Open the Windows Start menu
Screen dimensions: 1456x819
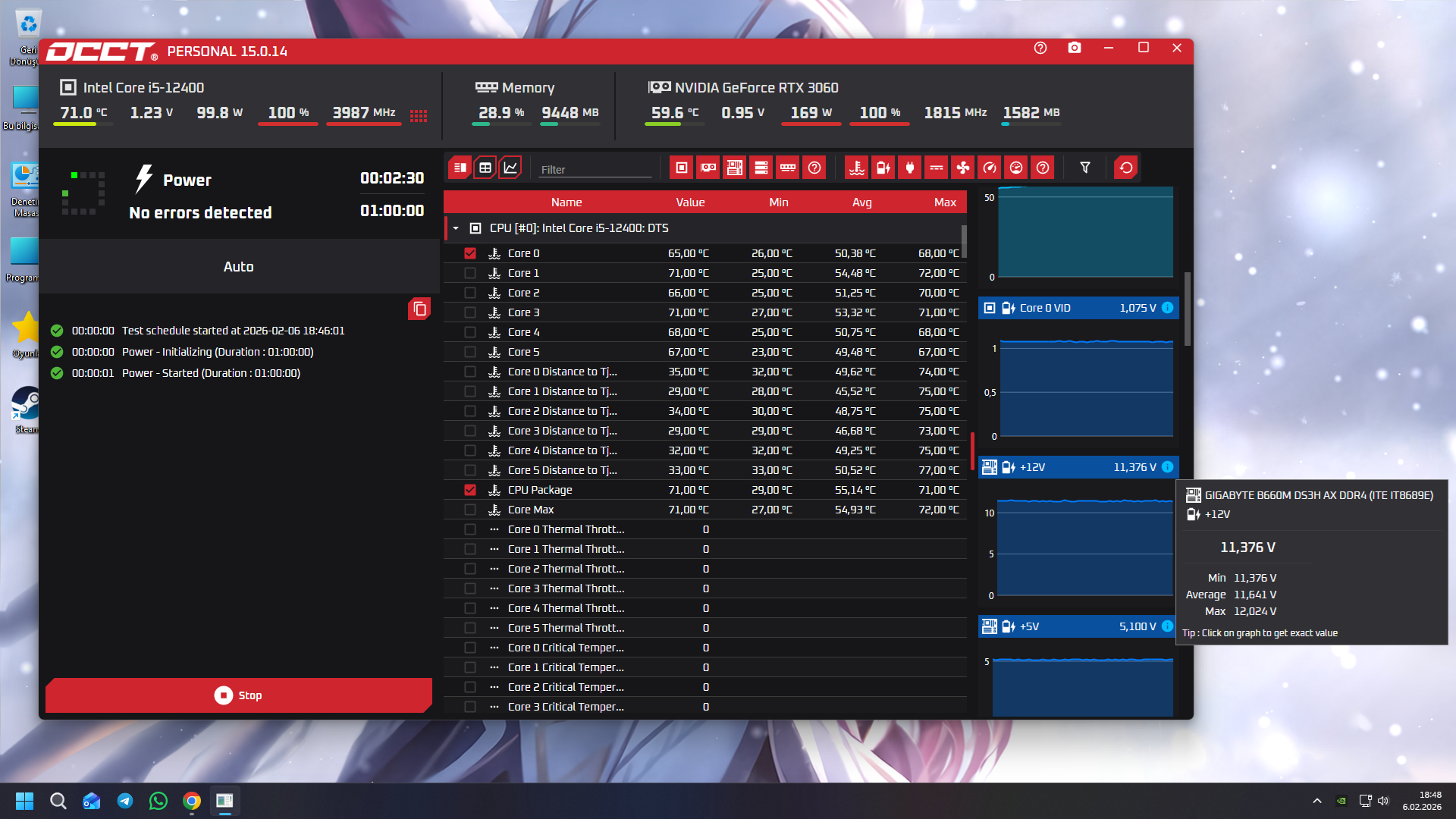pos(24,801)
